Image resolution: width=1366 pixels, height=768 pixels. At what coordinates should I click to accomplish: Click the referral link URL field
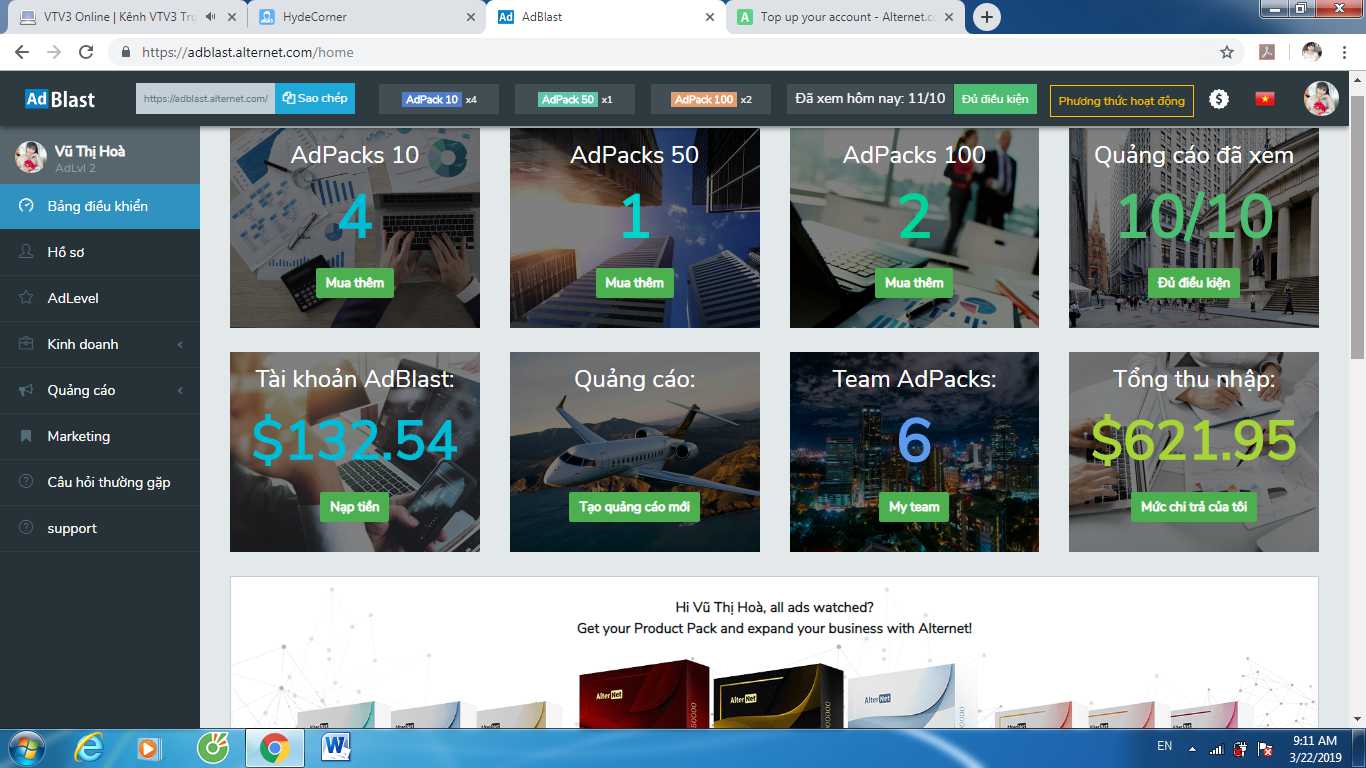click(205, 99)
